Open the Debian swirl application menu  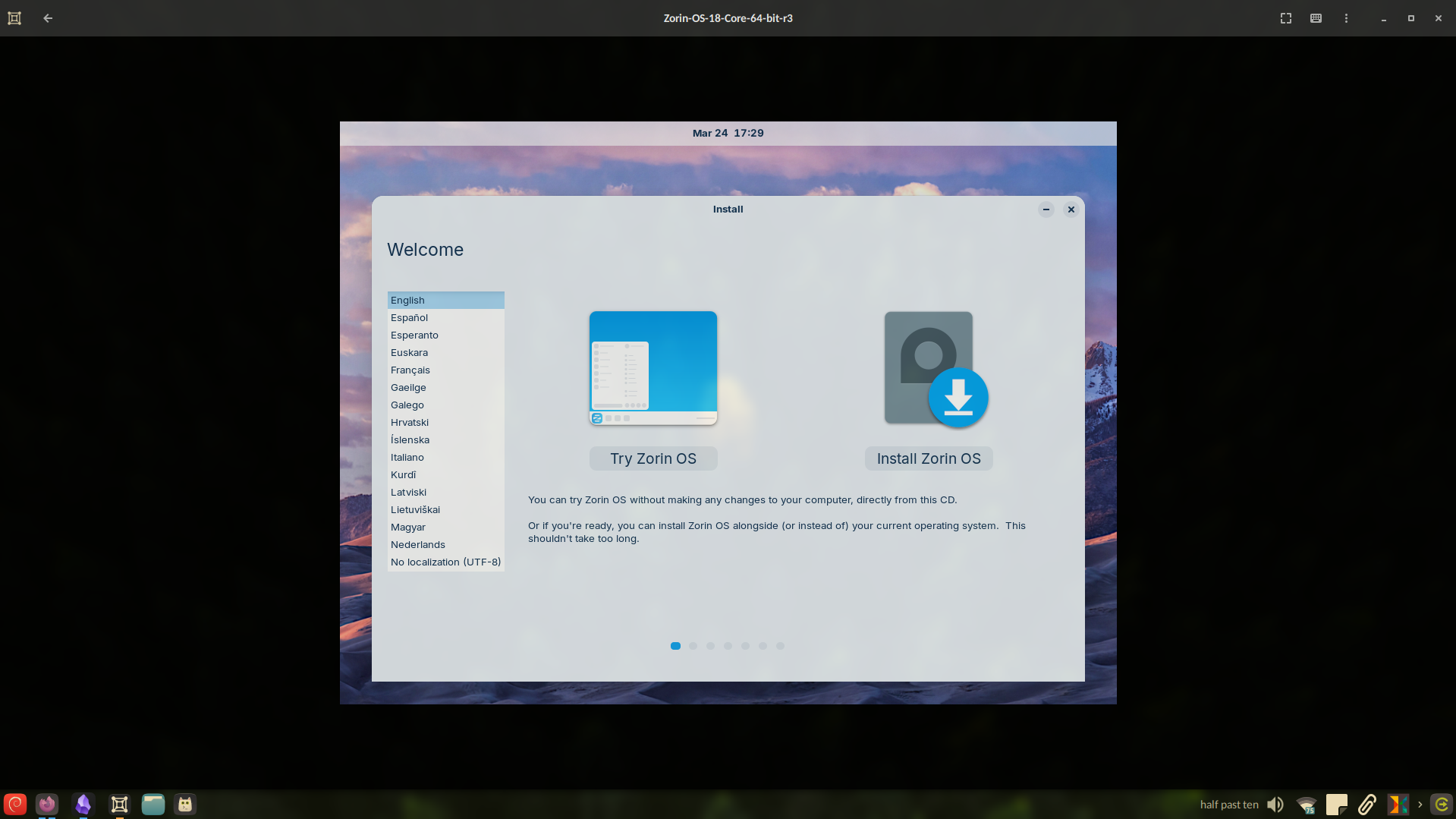pos(15,804)
